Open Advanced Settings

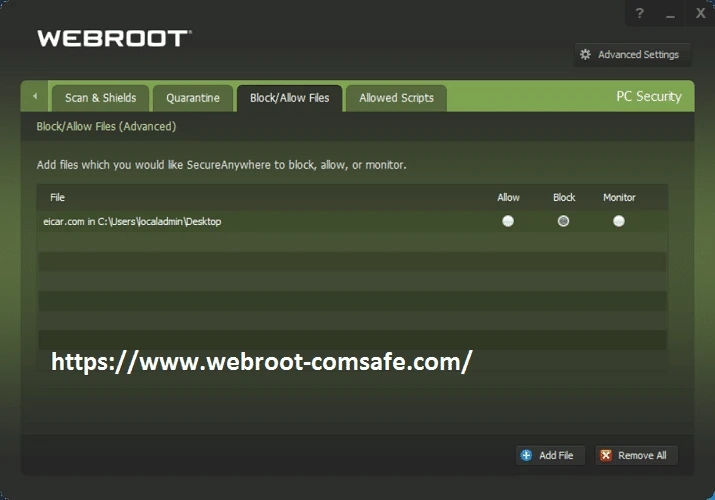pos(632,55)
